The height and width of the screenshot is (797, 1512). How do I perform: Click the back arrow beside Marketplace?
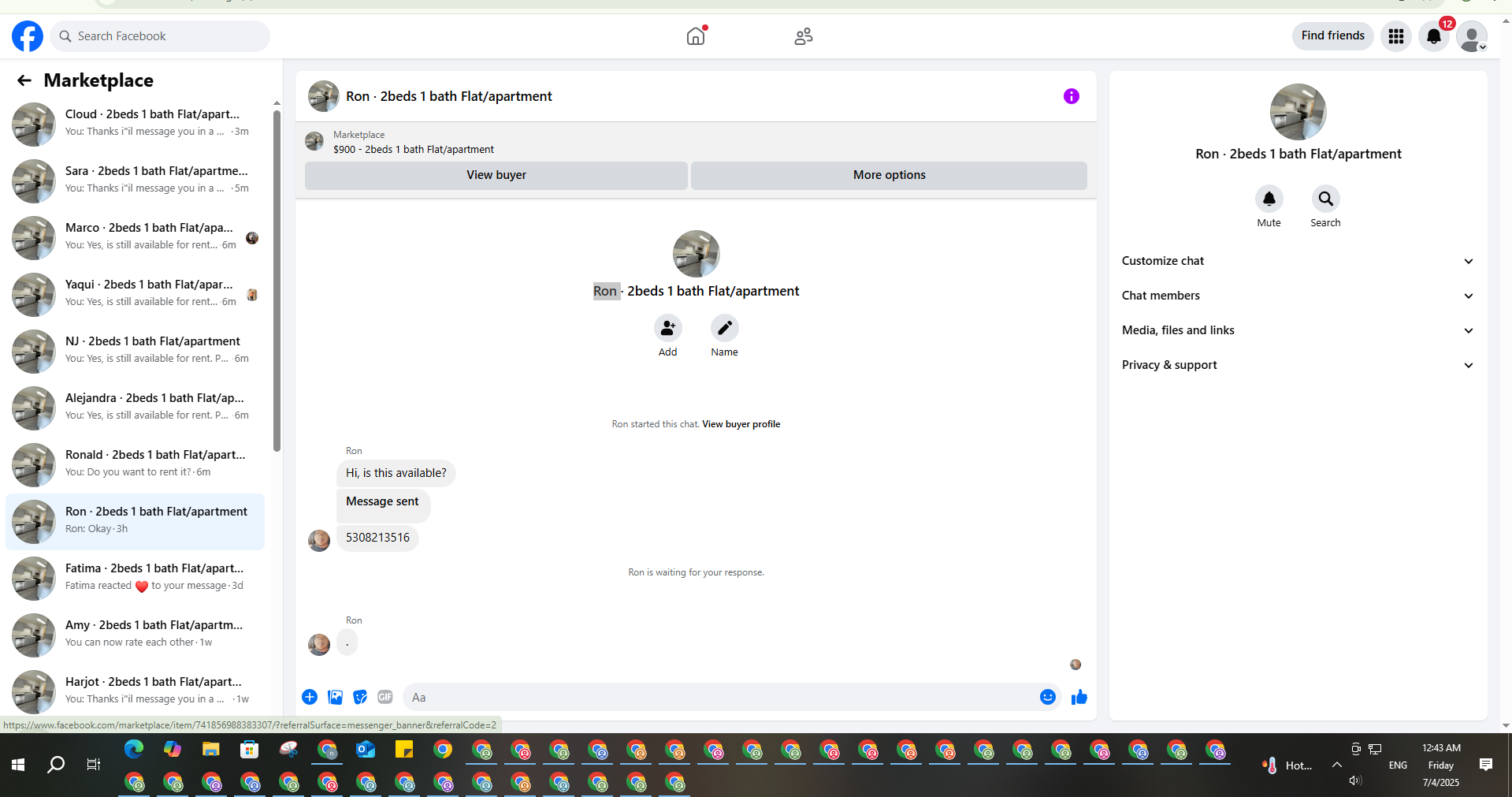[x=24, y=80]
